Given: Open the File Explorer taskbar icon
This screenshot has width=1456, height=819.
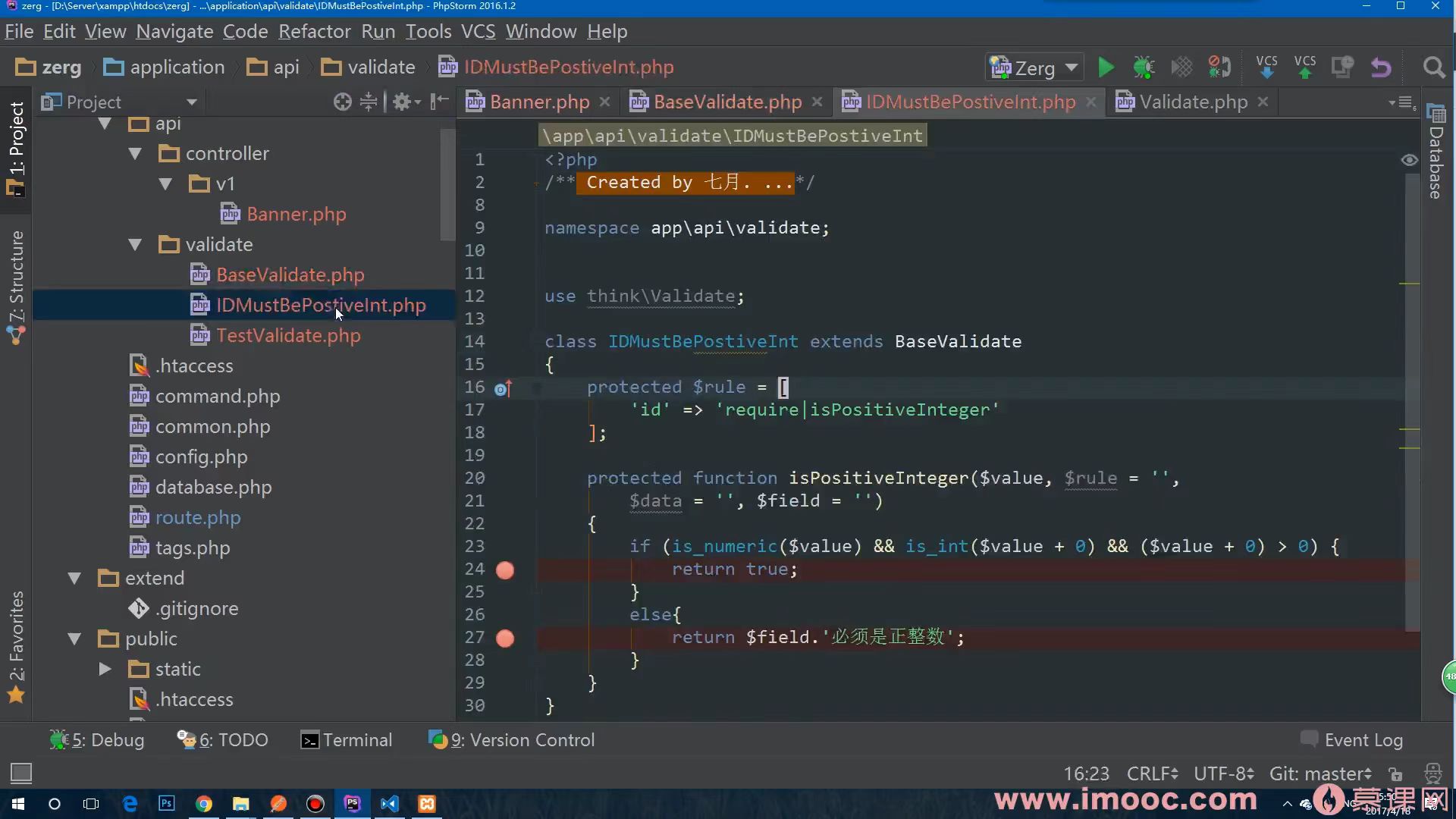Looking at the screenshot, I should point(241,804).
